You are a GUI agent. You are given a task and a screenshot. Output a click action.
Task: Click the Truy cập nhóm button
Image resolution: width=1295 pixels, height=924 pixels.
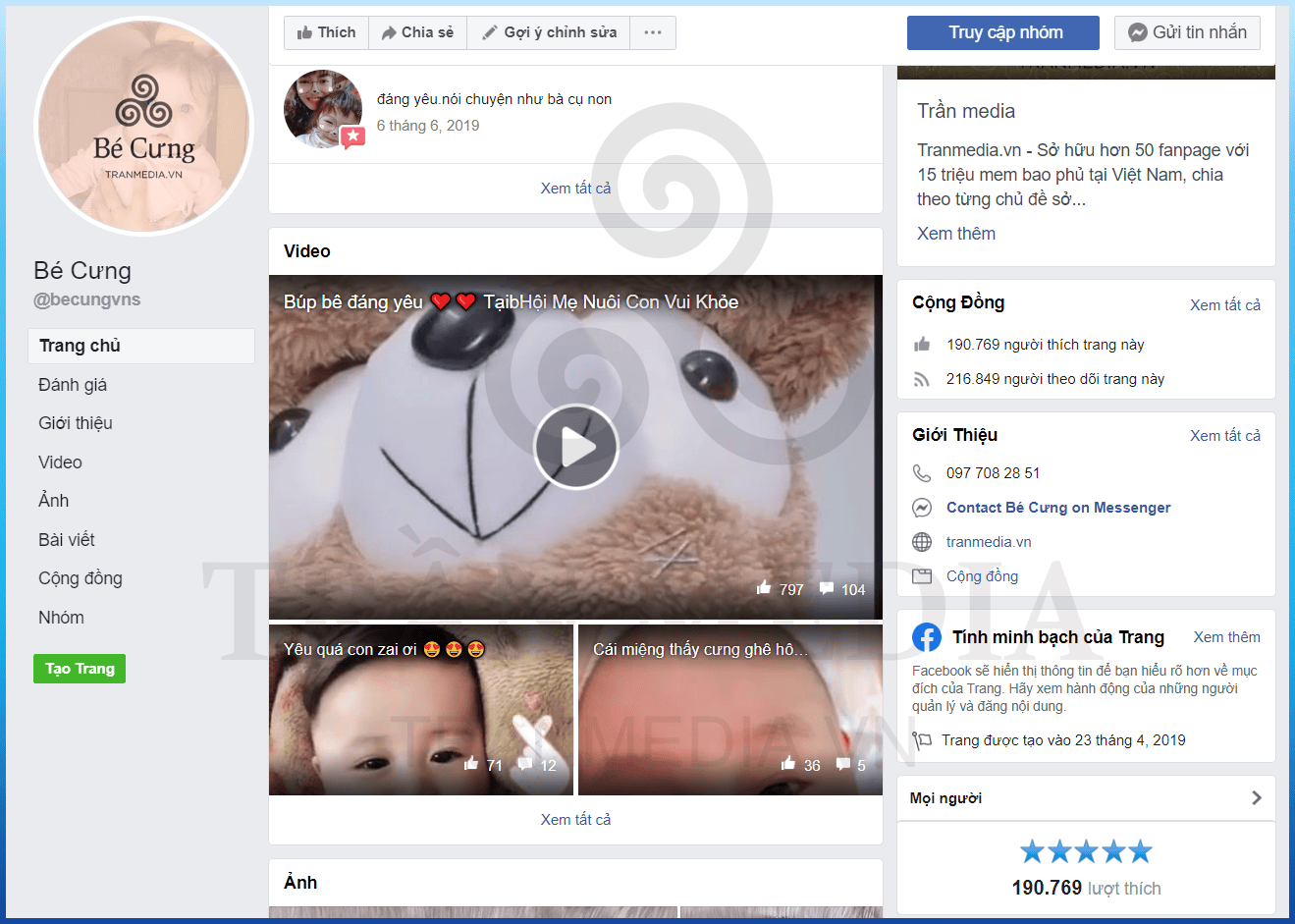(1003, 32)
